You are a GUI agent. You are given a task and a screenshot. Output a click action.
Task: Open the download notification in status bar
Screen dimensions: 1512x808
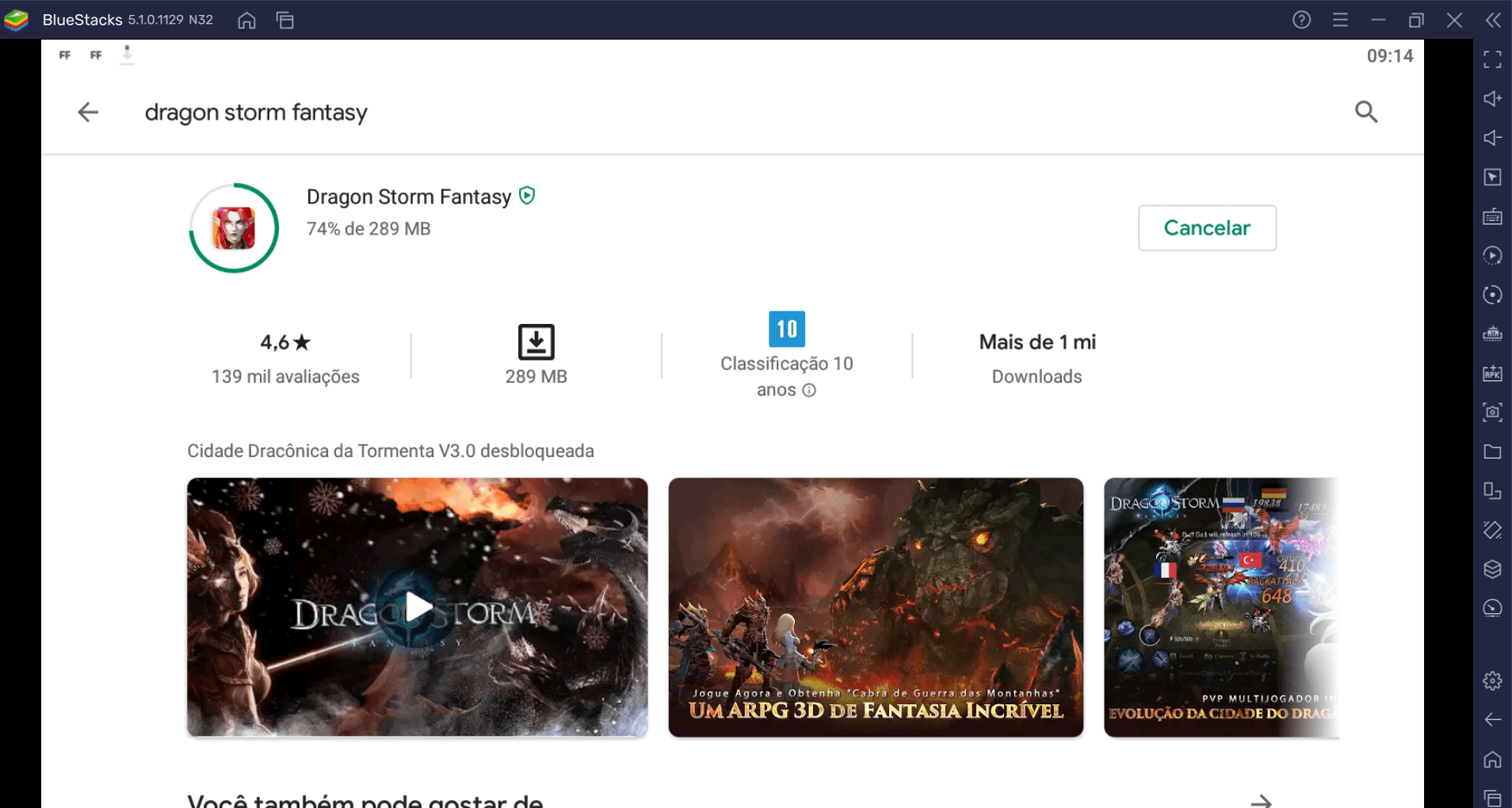(x=127, y=55)
